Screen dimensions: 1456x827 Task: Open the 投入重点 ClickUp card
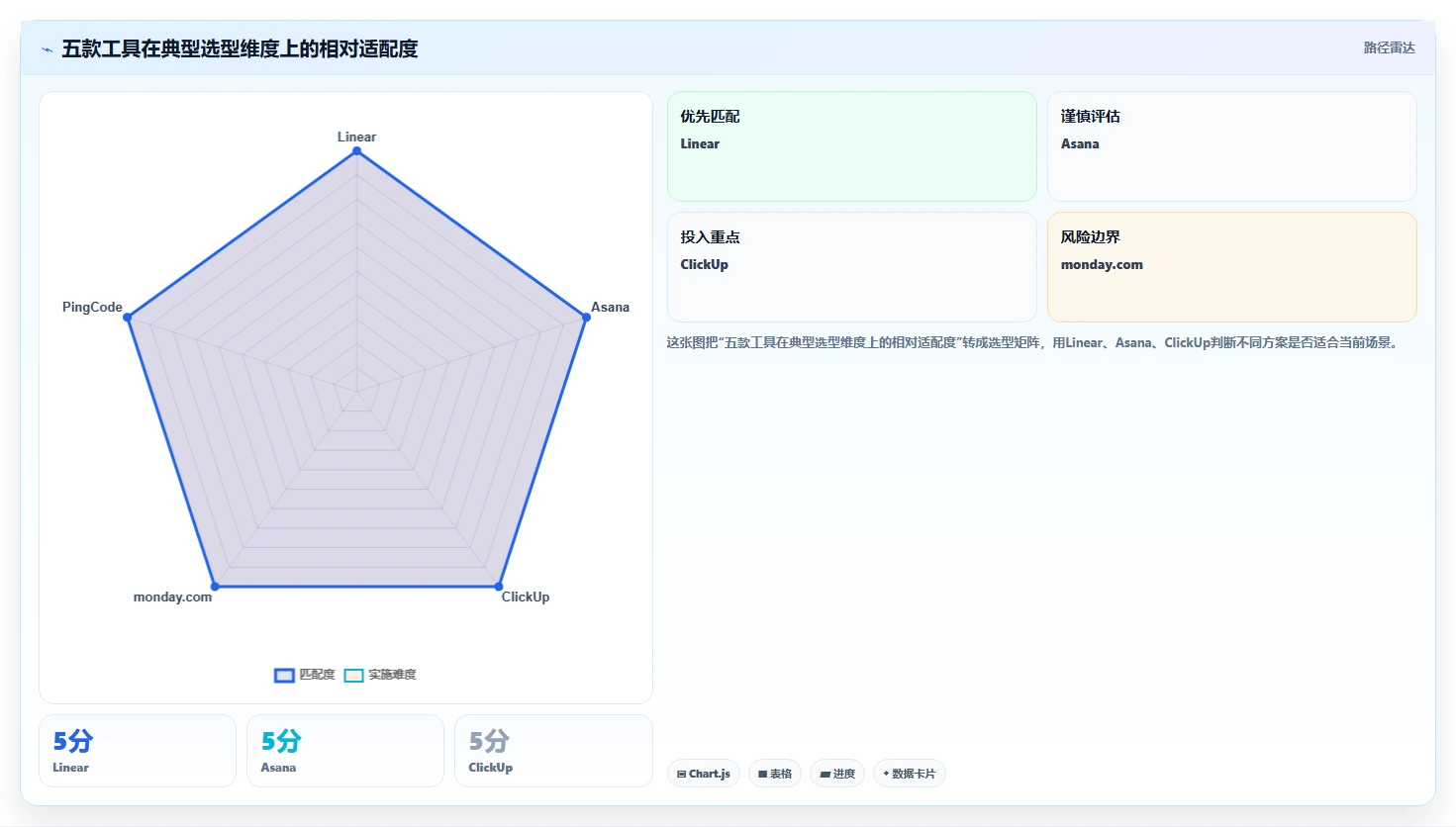pyautogui.click(x=852, y=267)
